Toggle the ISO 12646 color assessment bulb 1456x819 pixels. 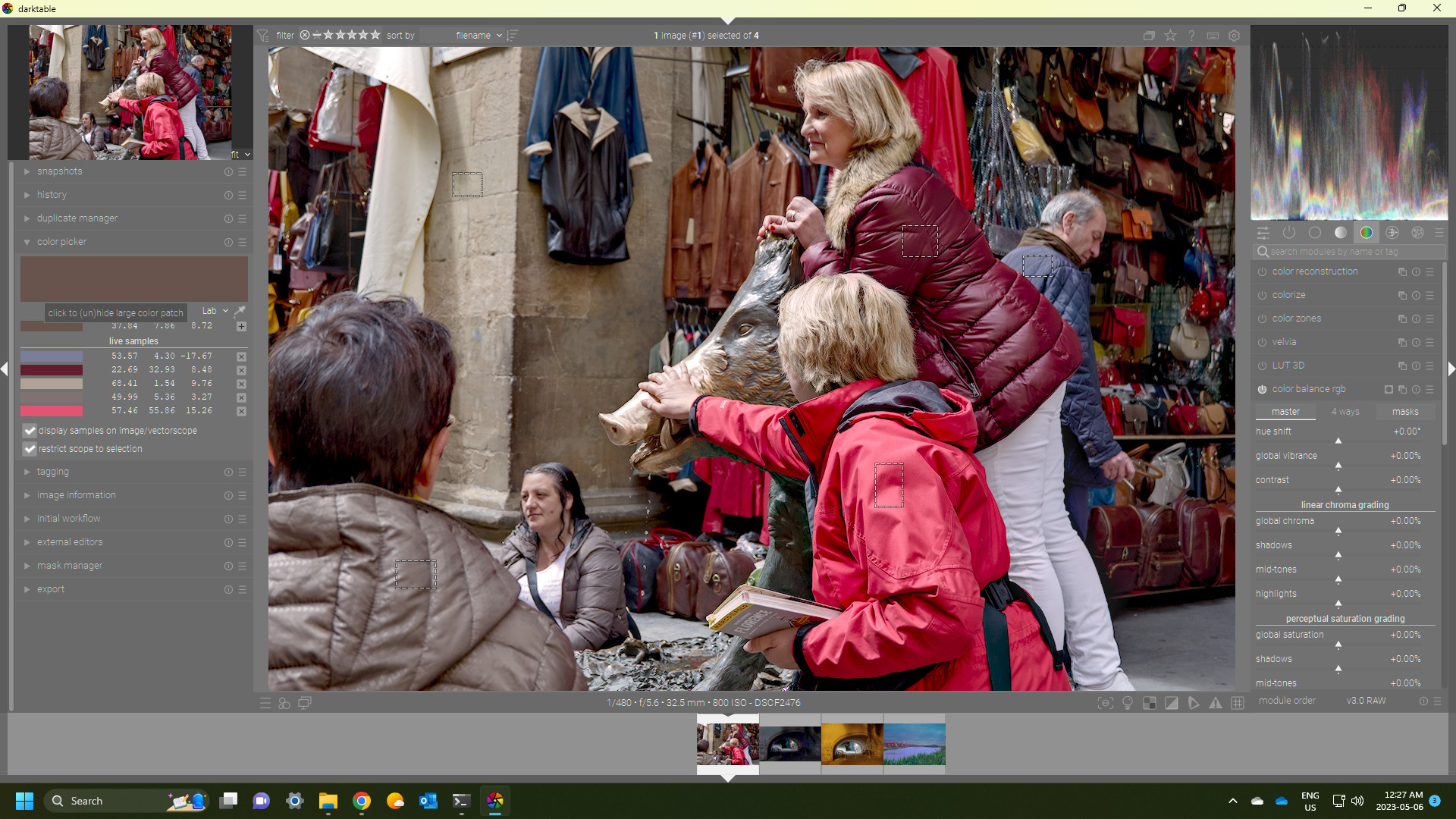(1128, 703)
